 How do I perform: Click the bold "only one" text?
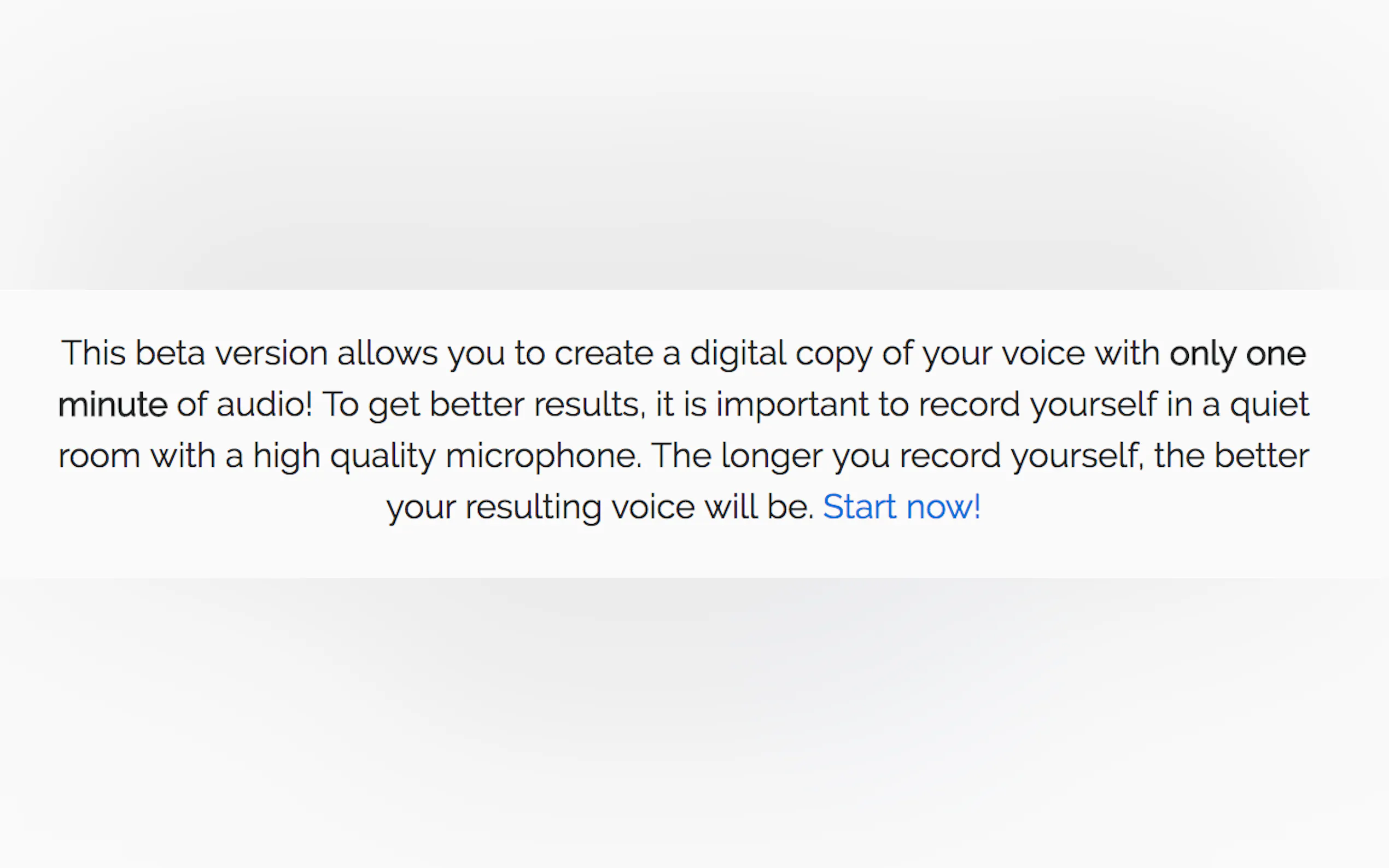[x=1238, y=353]
